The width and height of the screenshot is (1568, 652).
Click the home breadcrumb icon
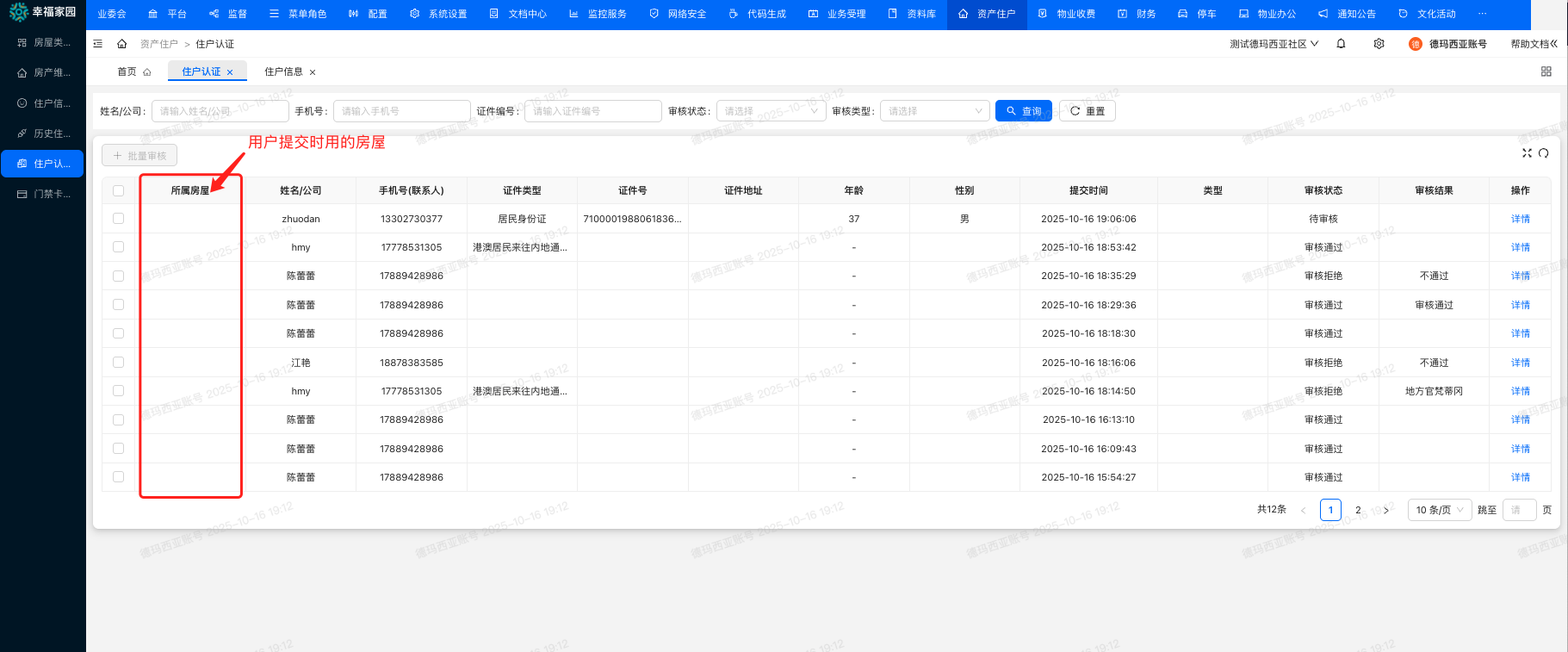[x=122, y=44]
